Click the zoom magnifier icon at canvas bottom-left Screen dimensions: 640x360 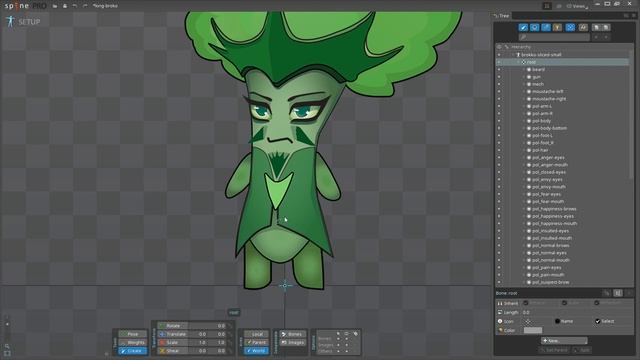(x=7, y=346)
